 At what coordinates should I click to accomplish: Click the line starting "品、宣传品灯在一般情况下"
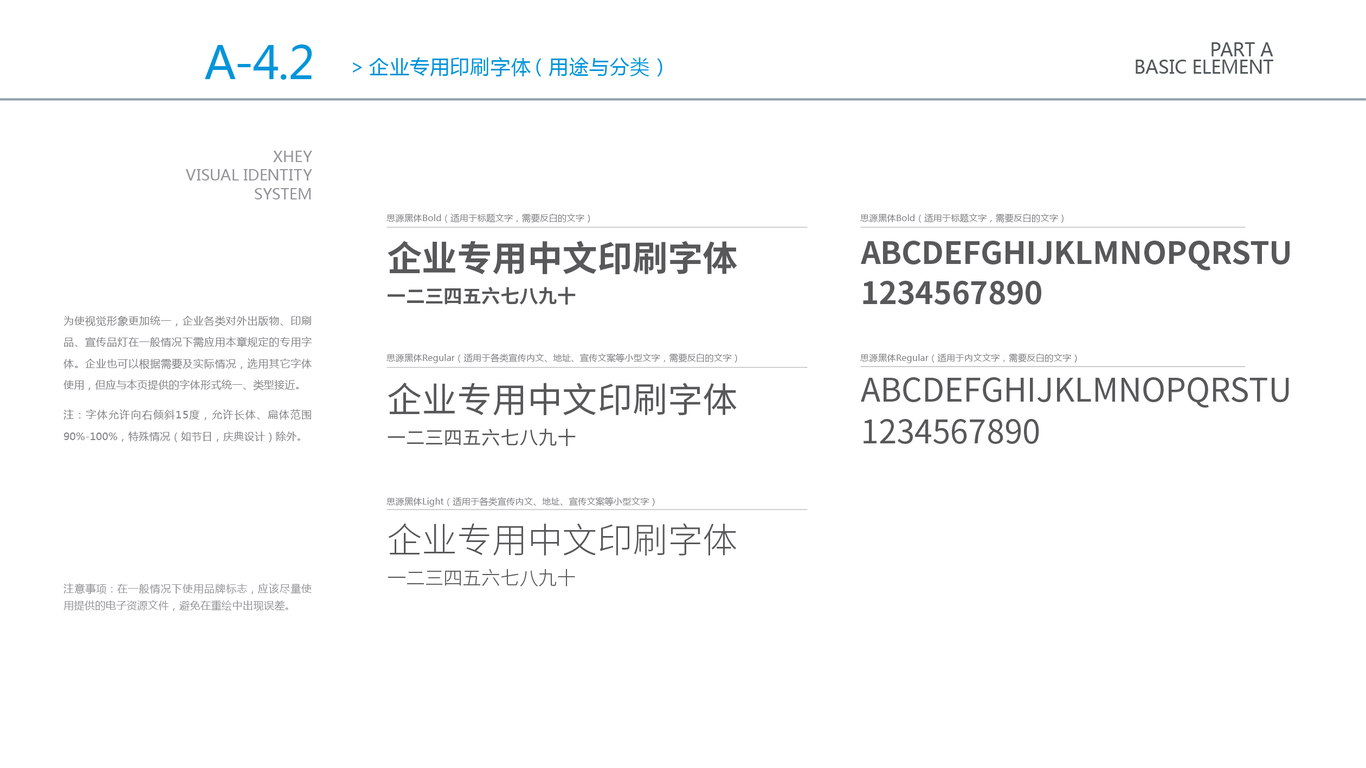tap(188, 342)
